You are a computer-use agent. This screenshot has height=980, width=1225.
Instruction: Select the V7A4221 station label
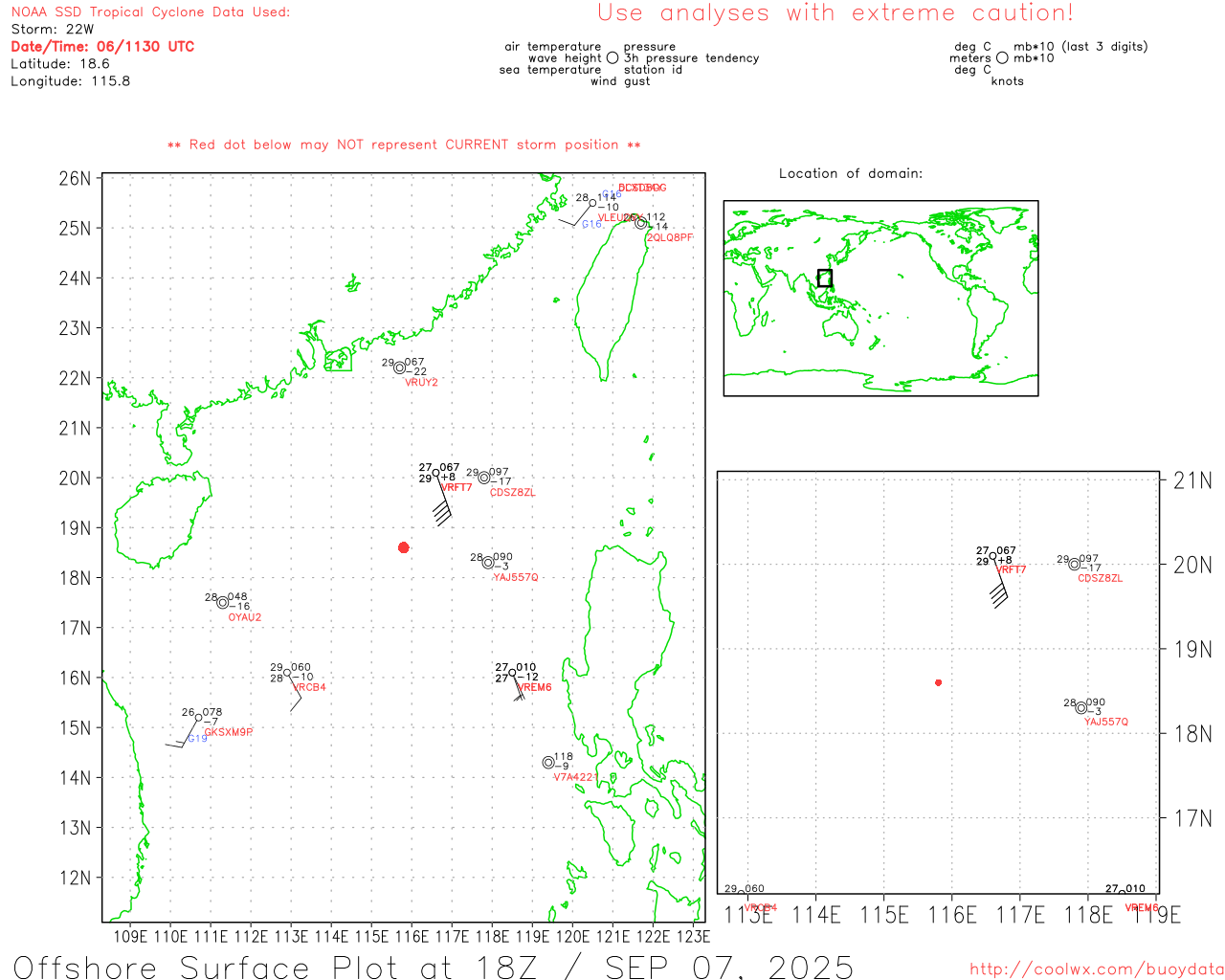(576, 778)
